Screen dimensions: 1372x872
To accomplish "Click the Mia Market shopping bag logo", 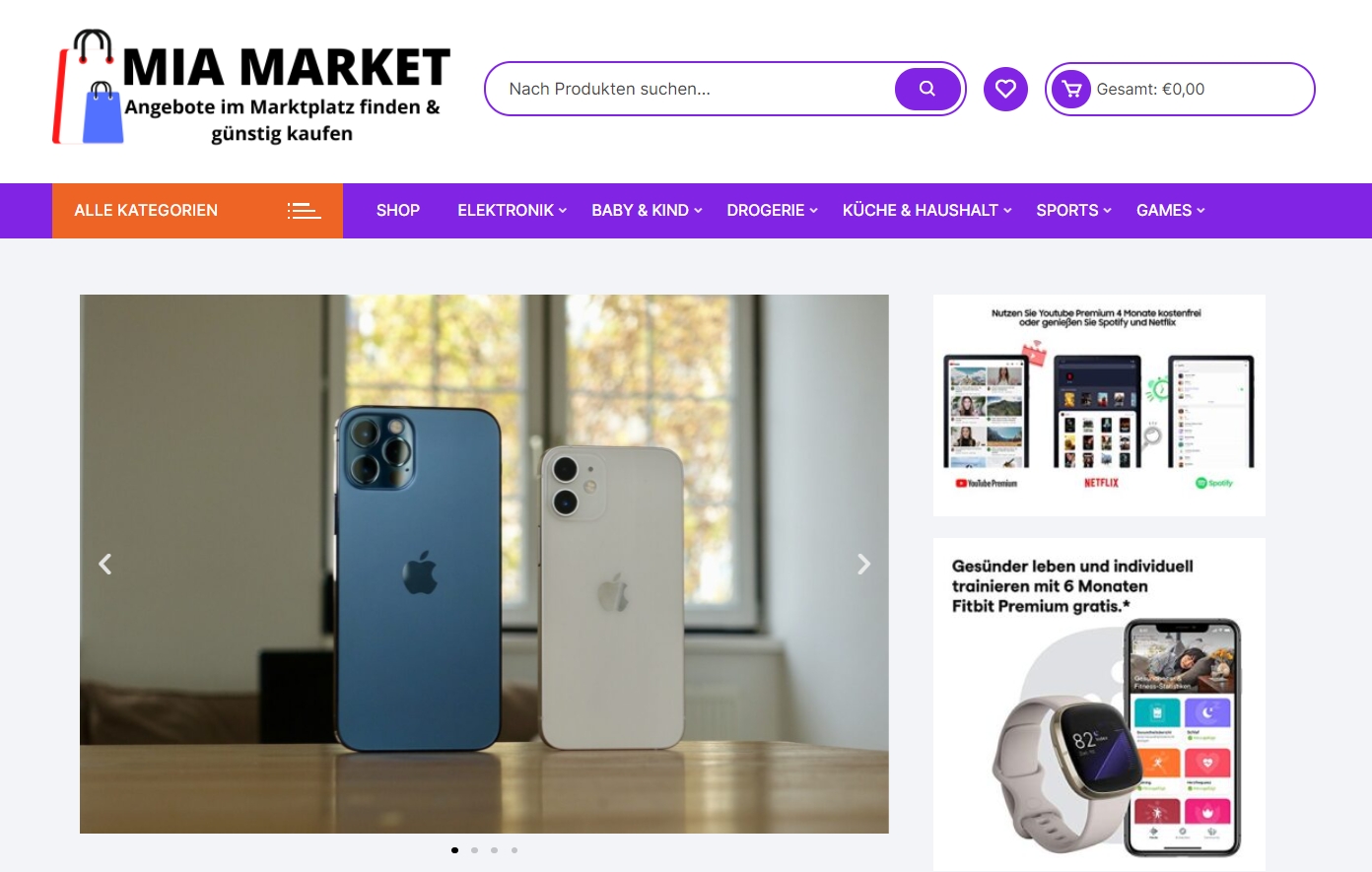I will coord(88,87).
